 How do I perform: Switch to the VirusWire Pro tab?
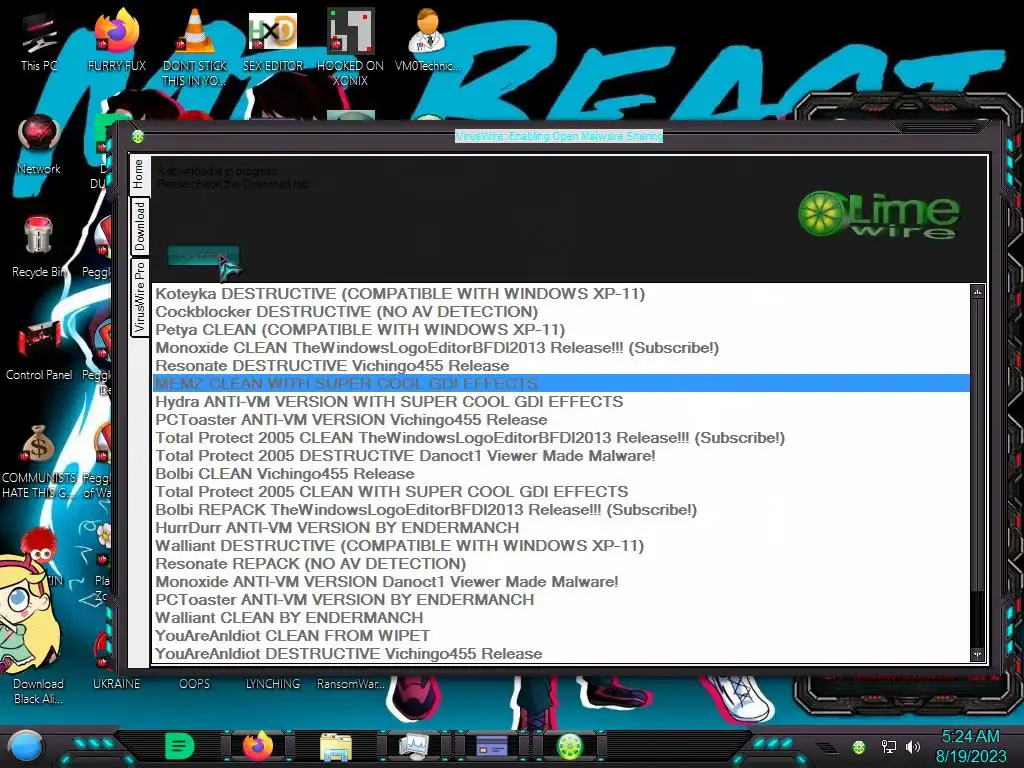click(140, 297)
